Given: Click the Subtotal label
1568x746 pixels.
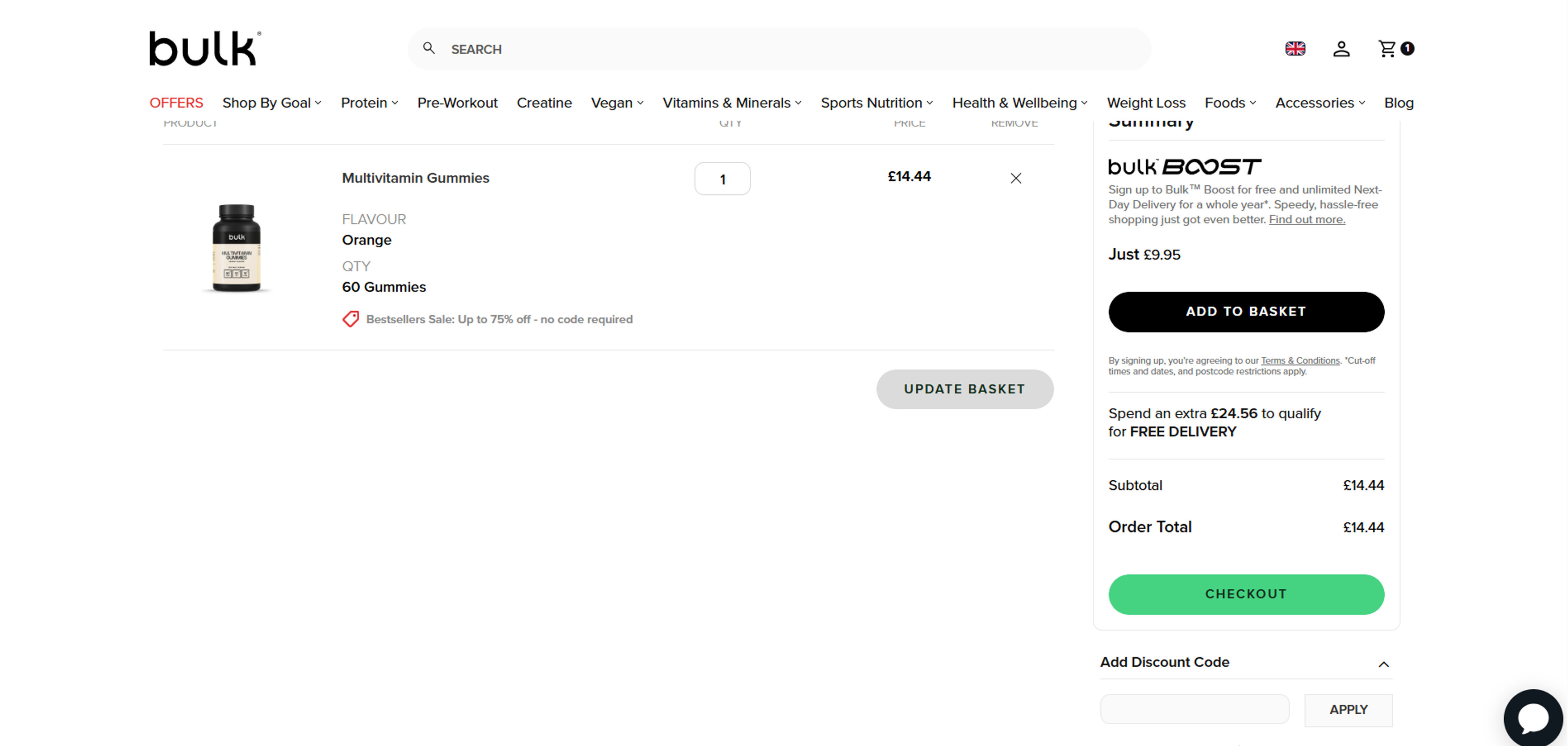Looking at the screenshot, I should point(1135,485).
